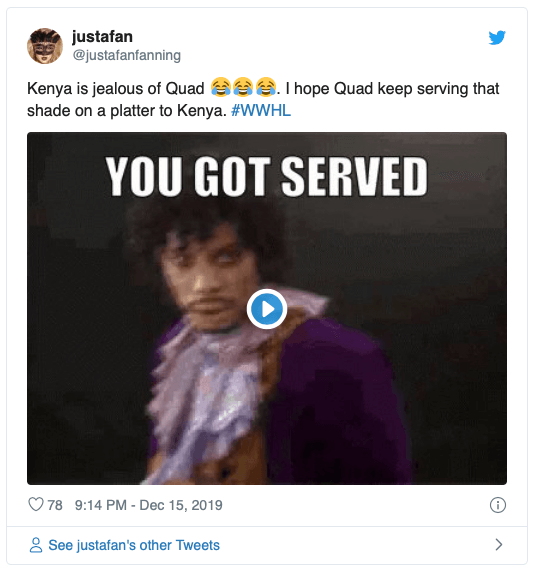Click the justafan display name
Viewport: 537px width, 573px height.
[x=102, y=37]
